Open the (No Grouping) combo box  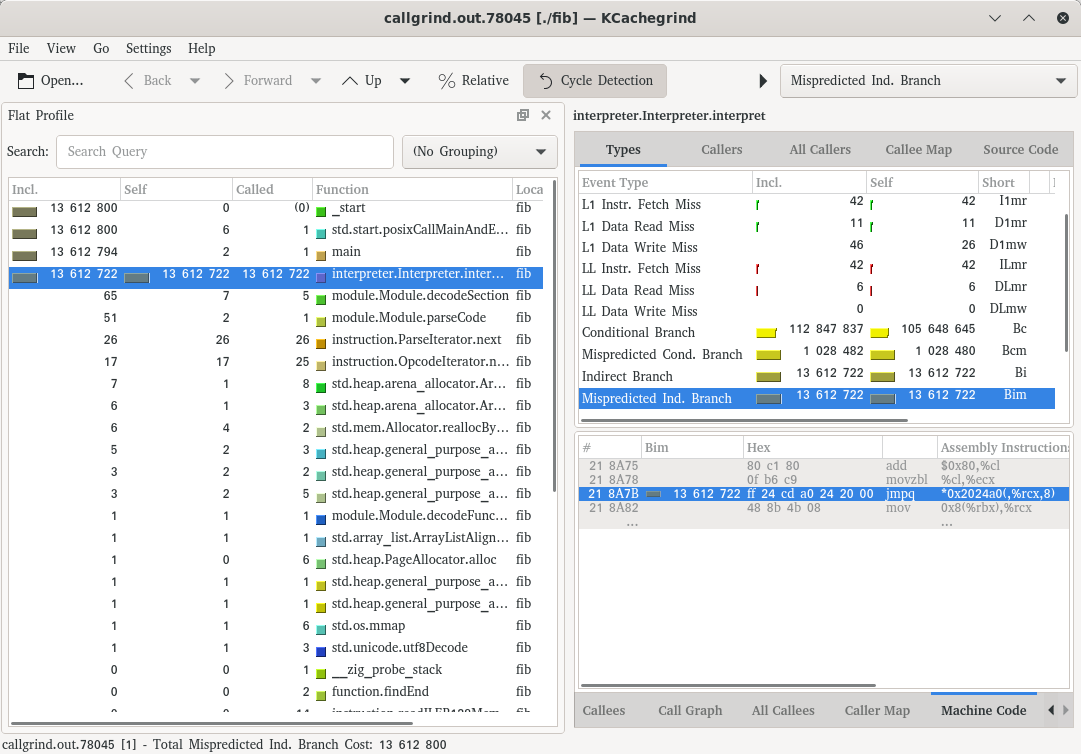click(x=480, y=152)
